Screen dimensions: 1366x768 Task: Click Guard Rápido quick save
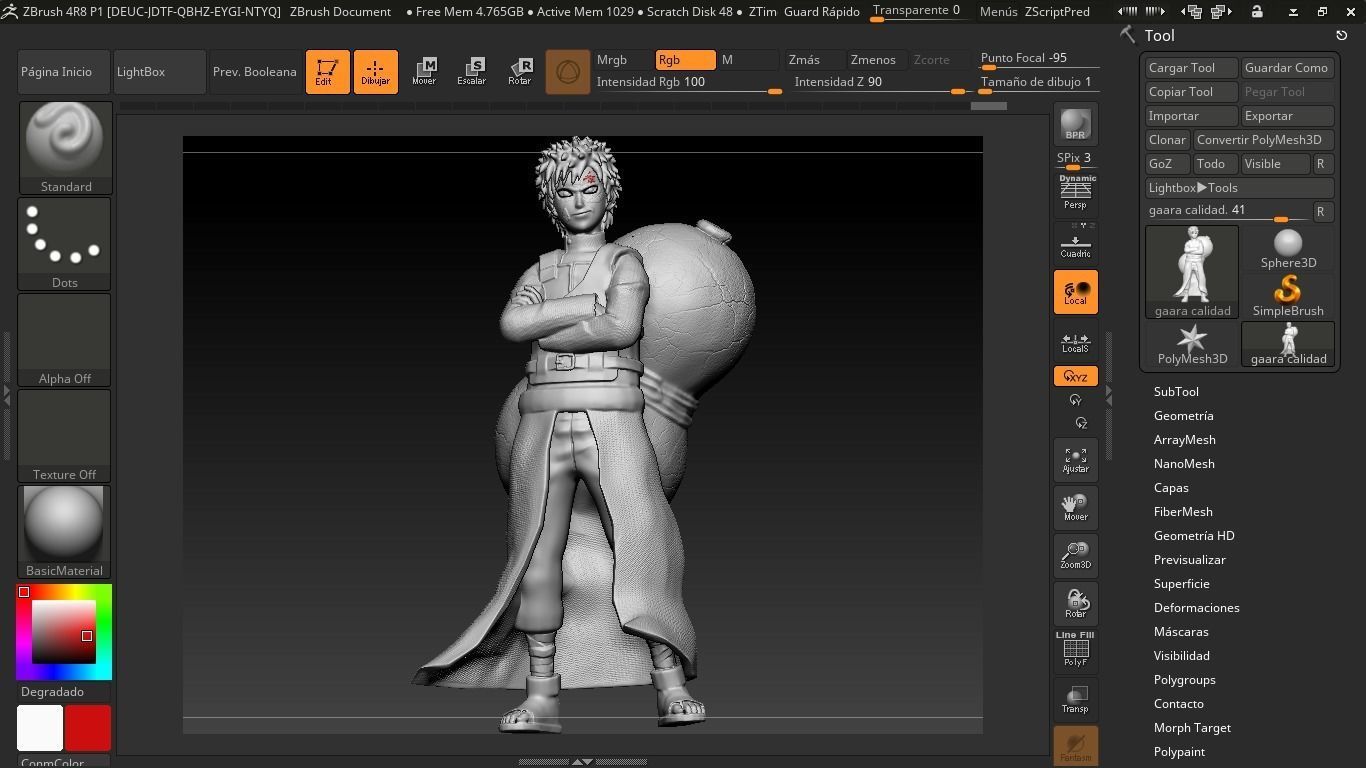tap(822, 12)
